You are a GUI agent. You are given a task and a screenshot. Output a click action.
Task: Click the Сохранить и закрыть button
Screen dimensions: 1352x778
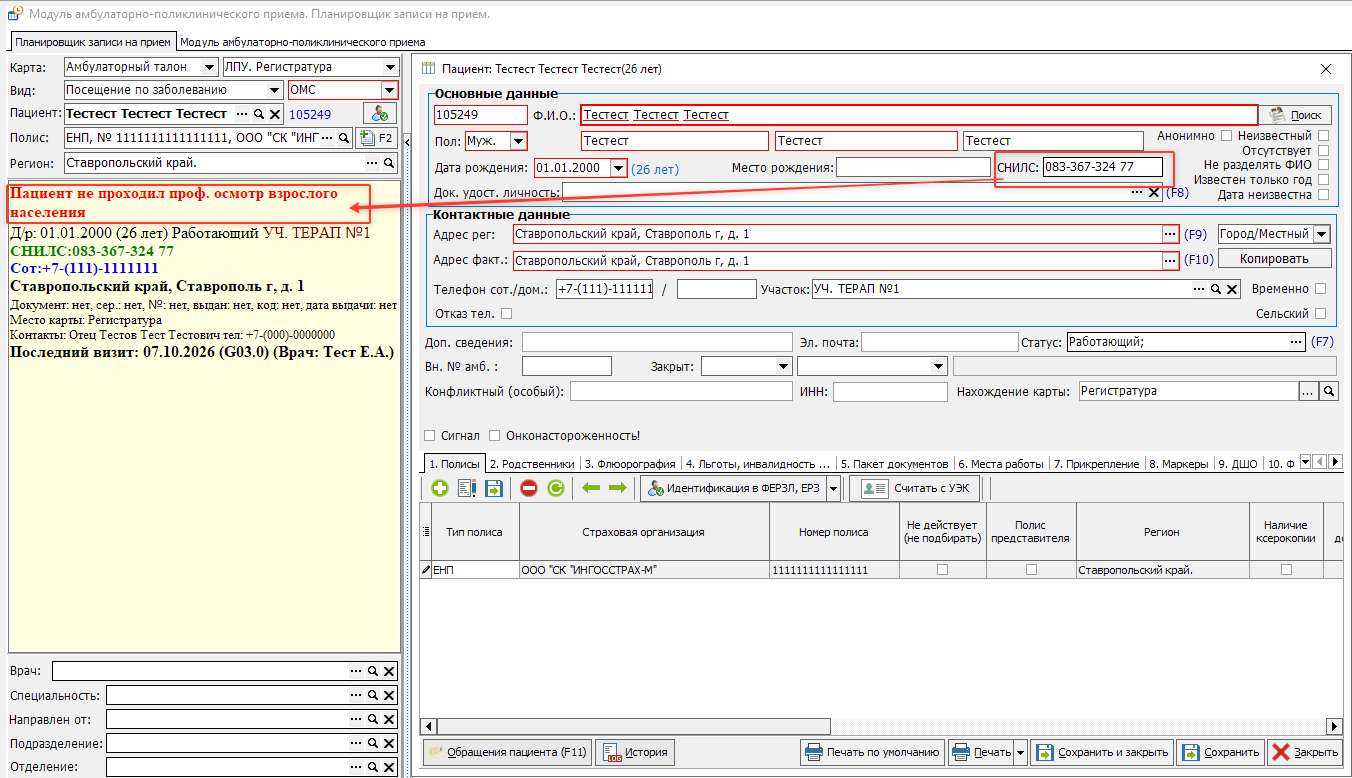coord(1101,752)
